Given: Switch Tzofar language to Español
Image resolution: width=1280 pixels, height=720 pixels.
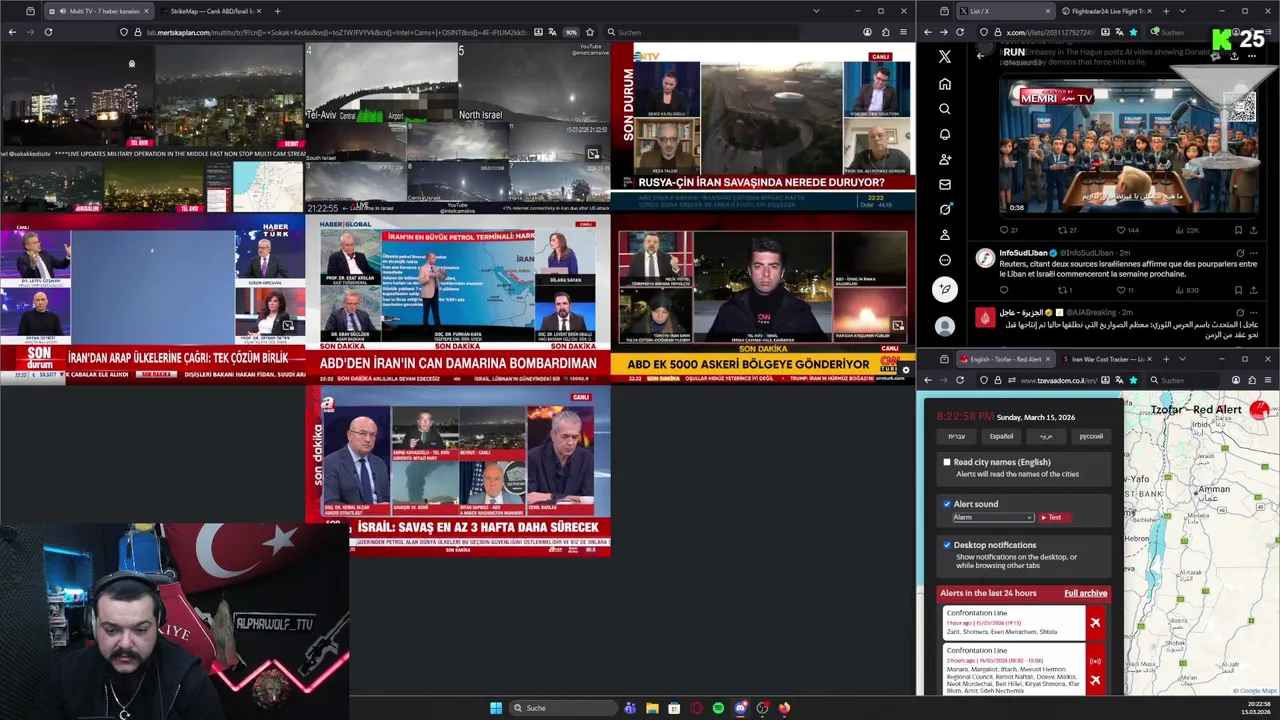Looking at the screenshot, I should (1001, 436).
